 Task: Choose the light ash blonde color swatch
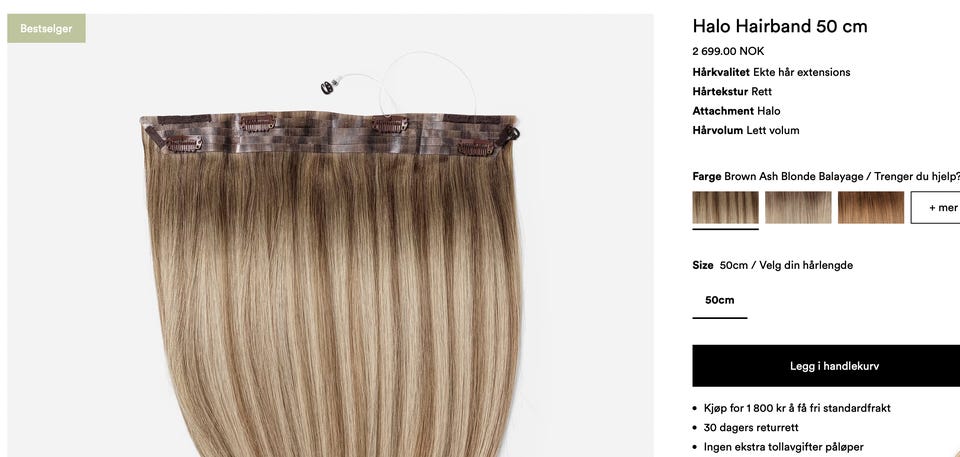tap(798, 207)
